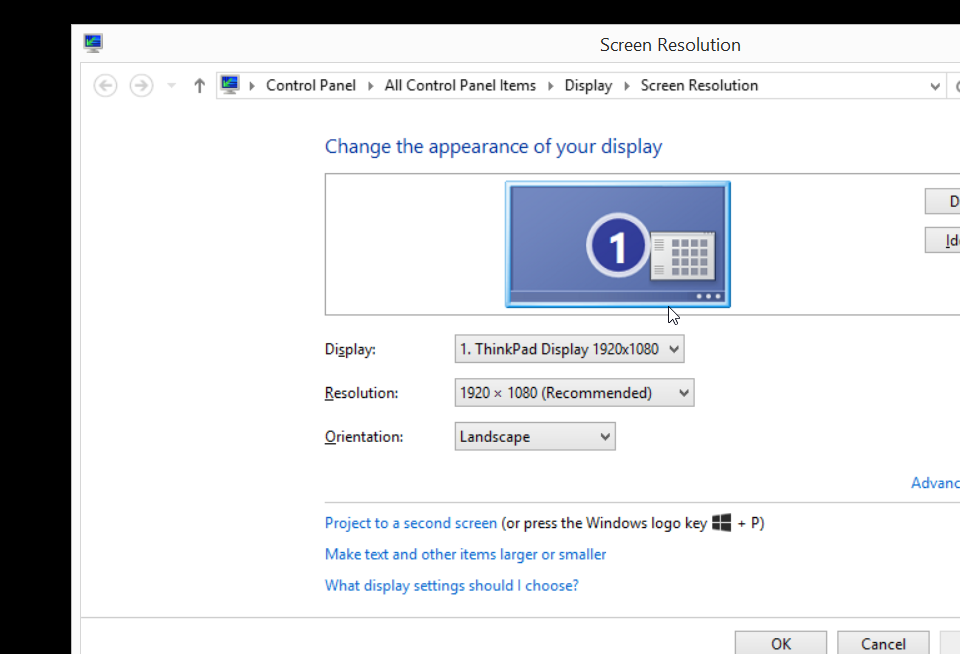The image size is (960, 654).
Task: Click the Display: label
Action: (350, 350)
